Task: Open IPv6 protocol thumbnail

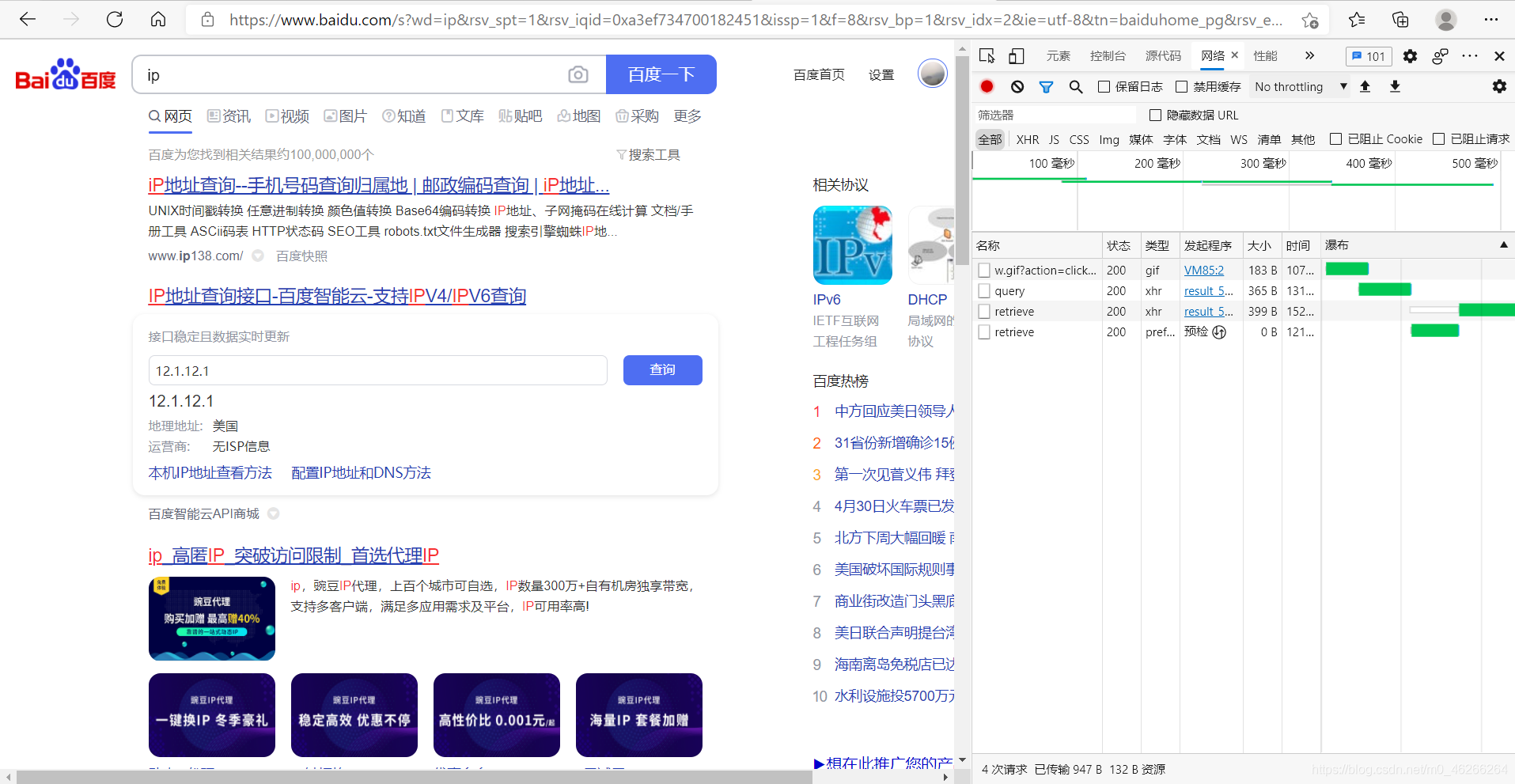Action: point(853,245)
